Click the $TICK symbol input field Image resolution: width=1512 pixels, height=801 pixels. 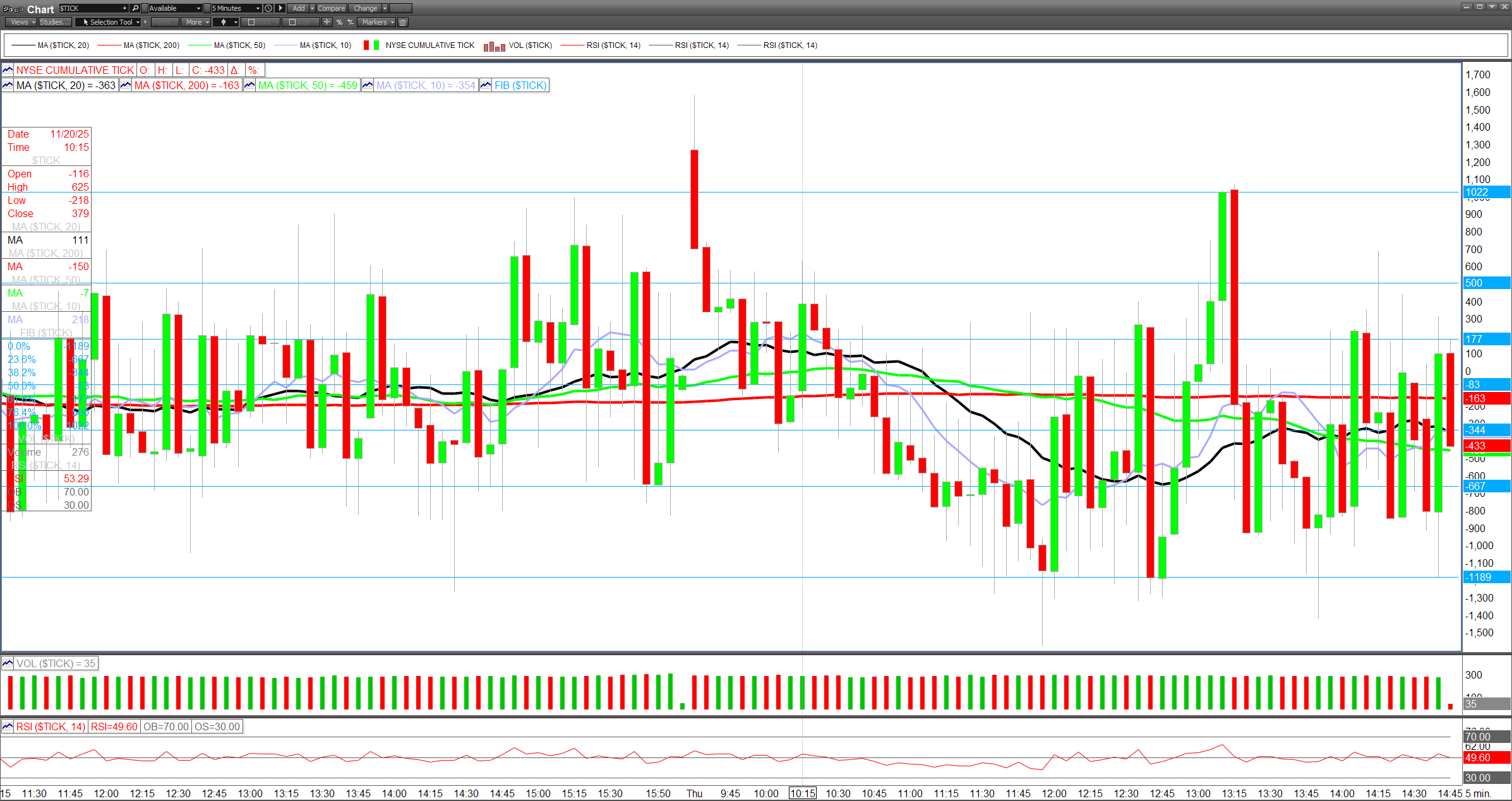point(90,8)
